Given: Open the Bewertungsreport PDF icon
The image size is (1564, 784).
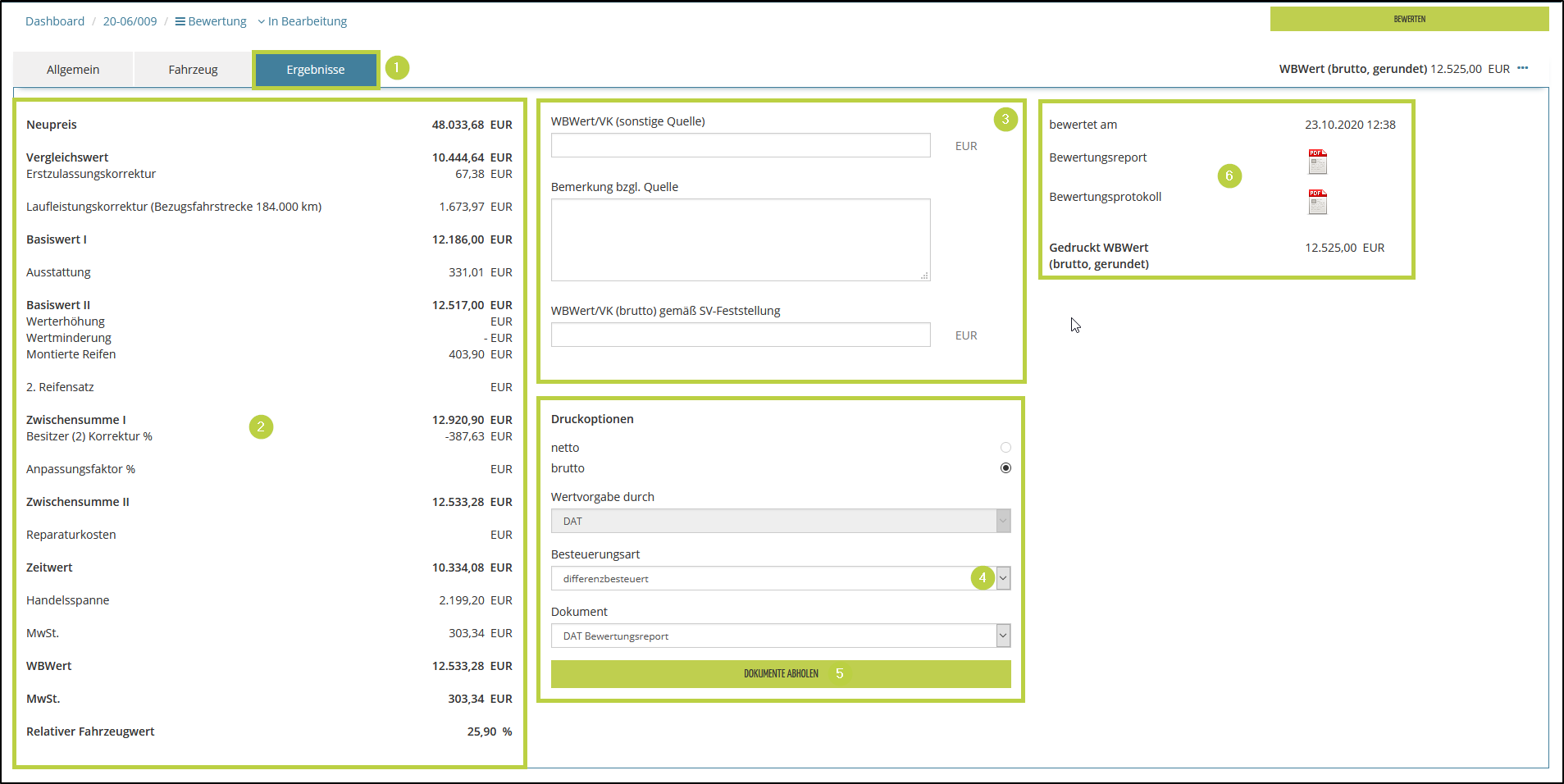Looking at the screenshot, I should point(1317,162).
